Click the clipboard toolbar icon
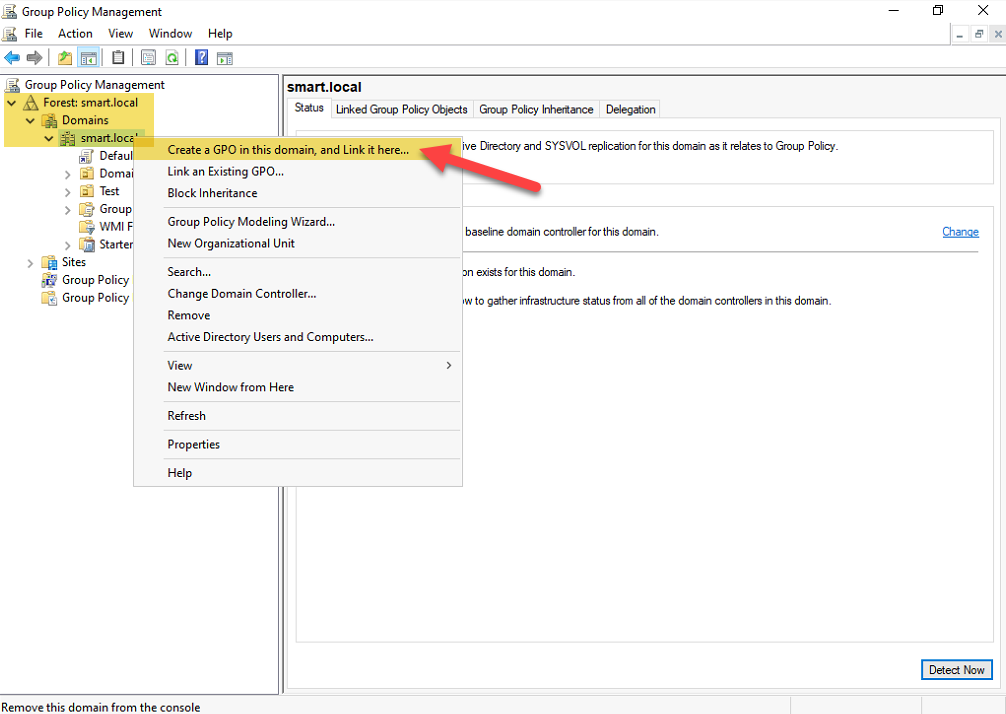 [118, 58]
